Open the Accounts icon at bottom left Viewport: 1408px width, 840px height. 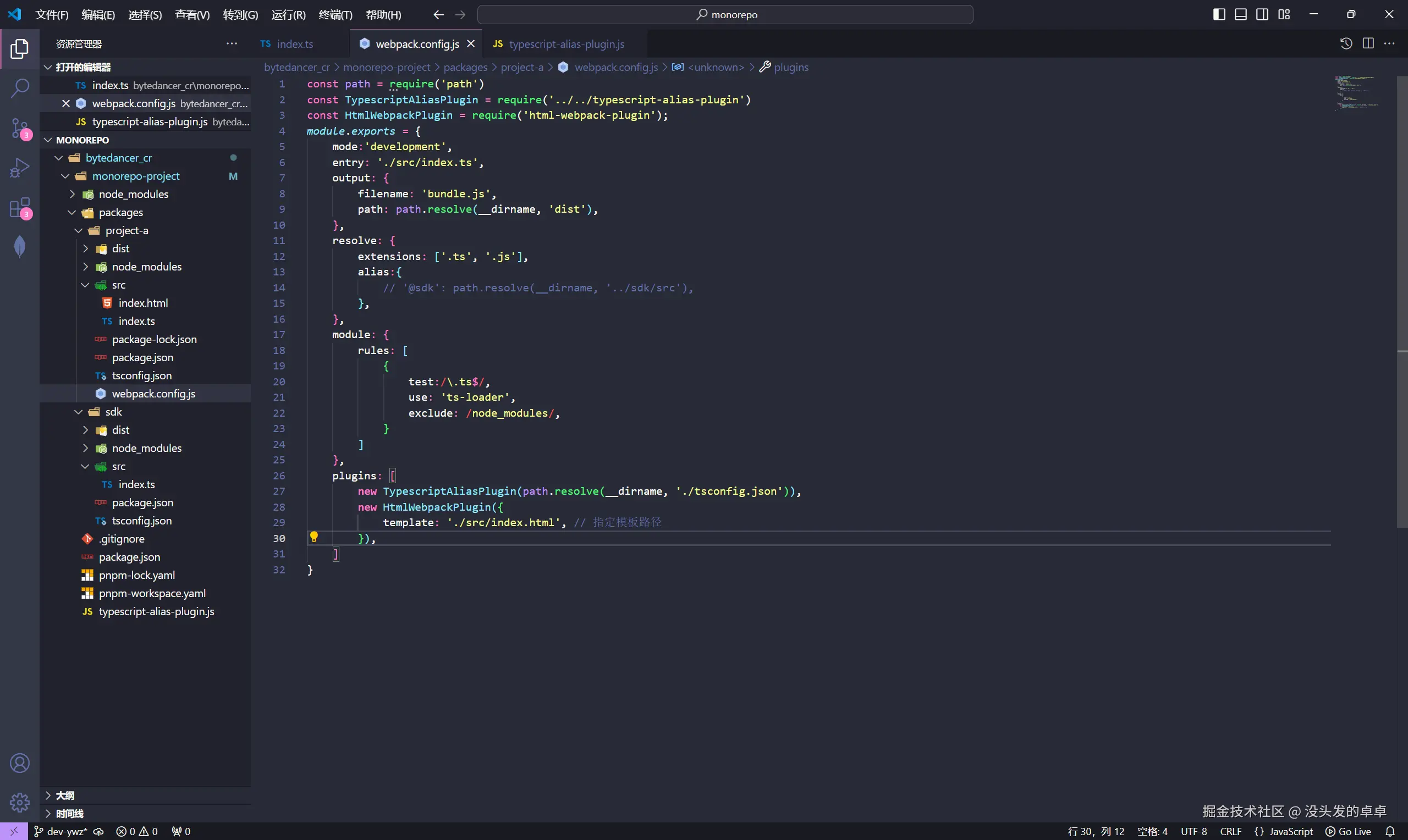(x=20, y=763)
